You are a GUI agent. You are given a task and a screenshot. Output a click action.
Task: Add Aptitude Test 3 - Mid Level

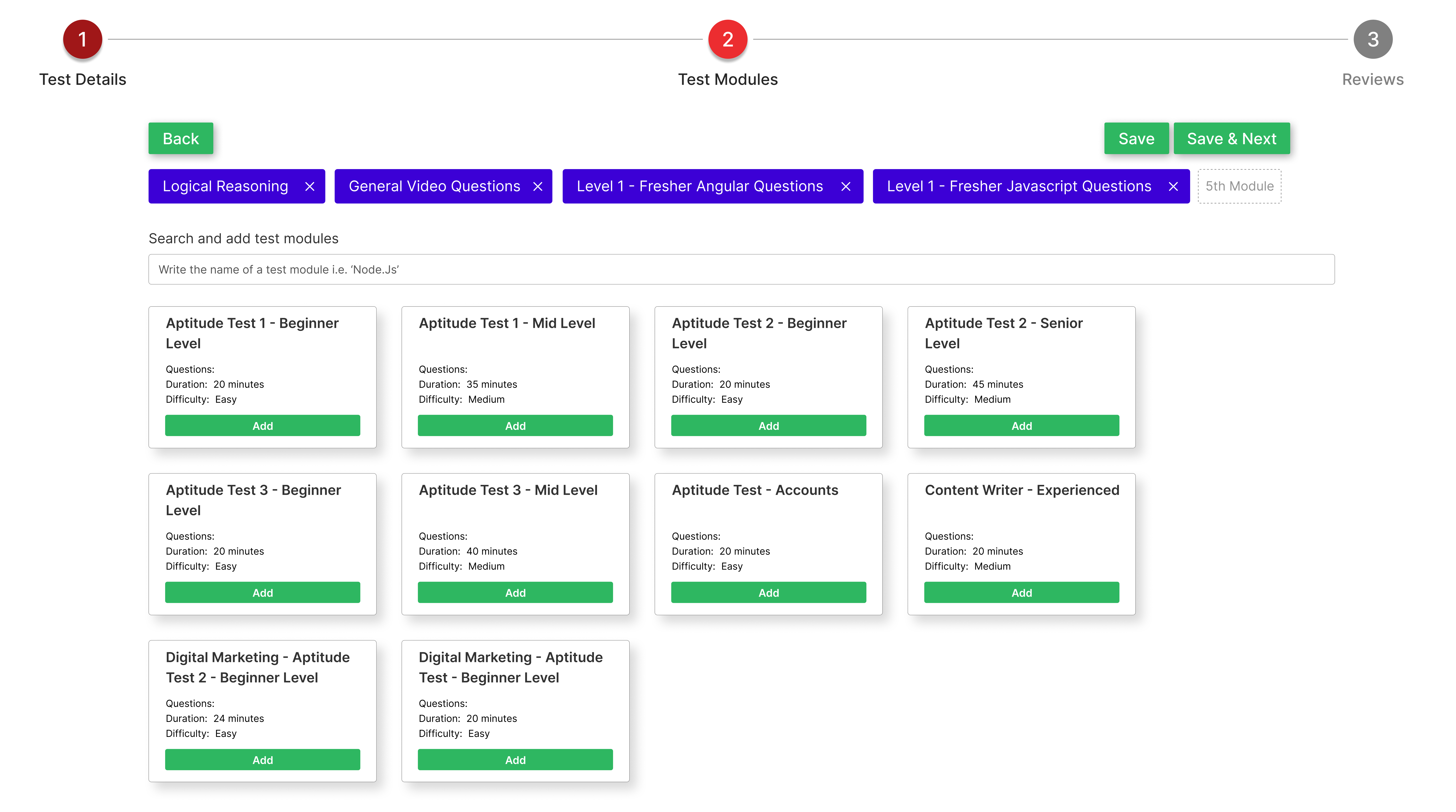(x=515, y=592)
